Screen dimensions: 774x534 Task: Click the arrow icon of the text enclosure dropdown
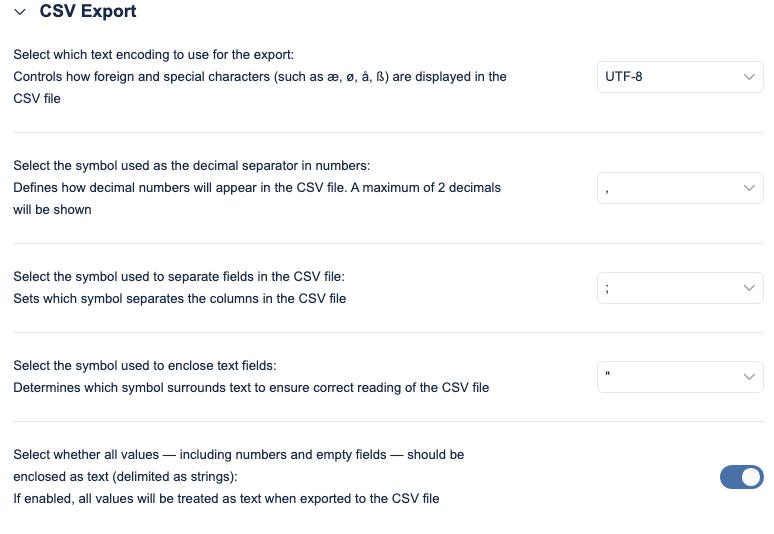749,377
